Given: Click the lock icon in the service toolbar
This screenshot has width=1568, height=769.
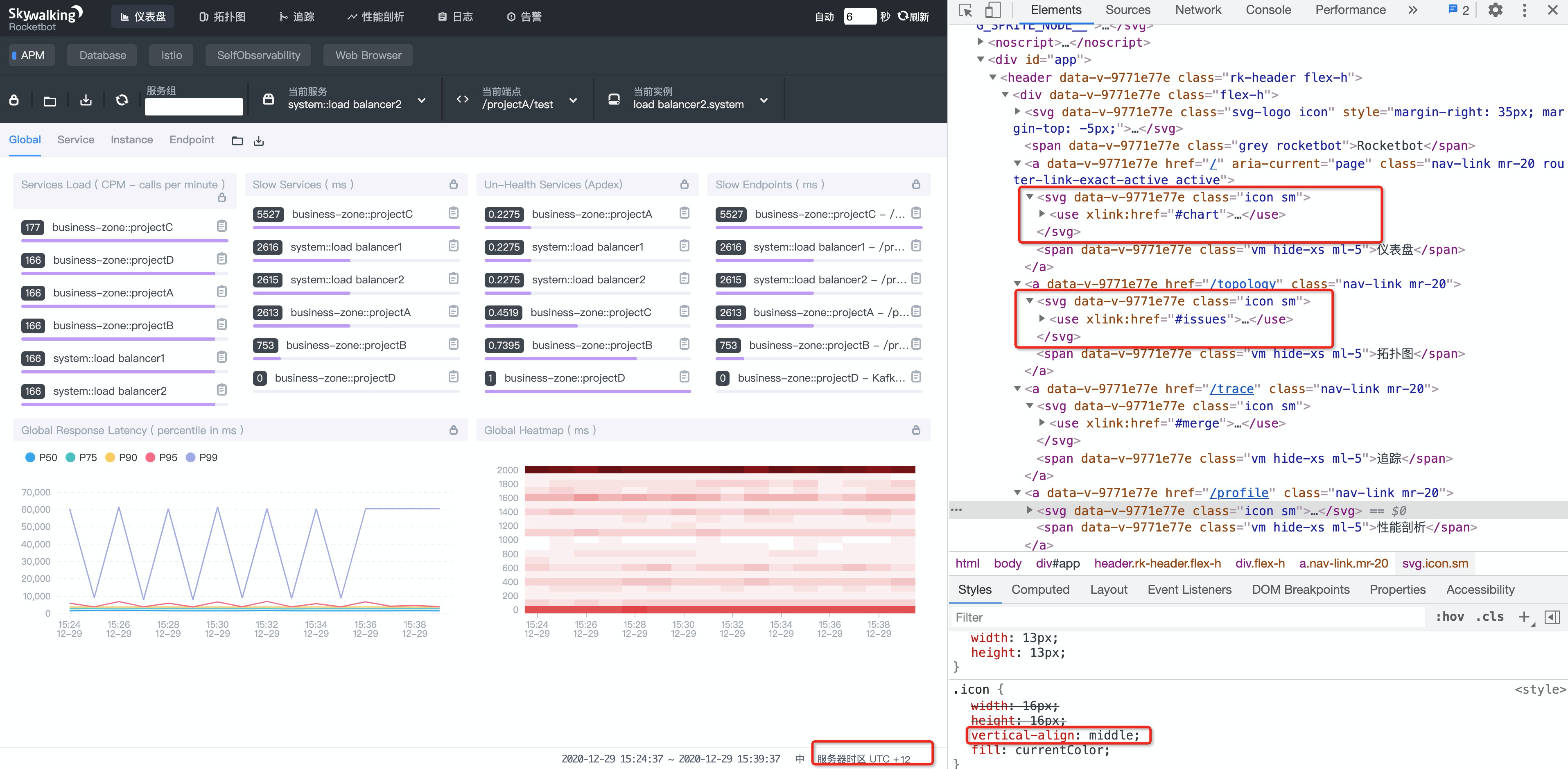Looking at the screenshot, I should coord(14,100).
